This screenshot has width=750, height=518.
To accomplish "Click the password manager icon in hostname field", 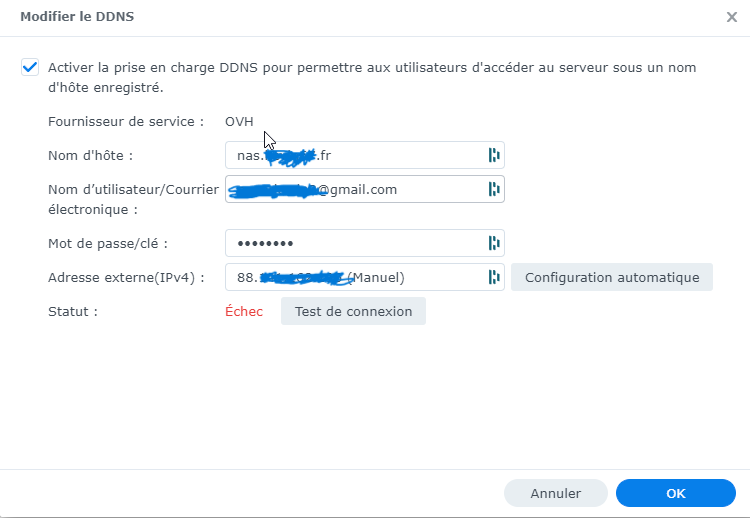I will (493, 155).
